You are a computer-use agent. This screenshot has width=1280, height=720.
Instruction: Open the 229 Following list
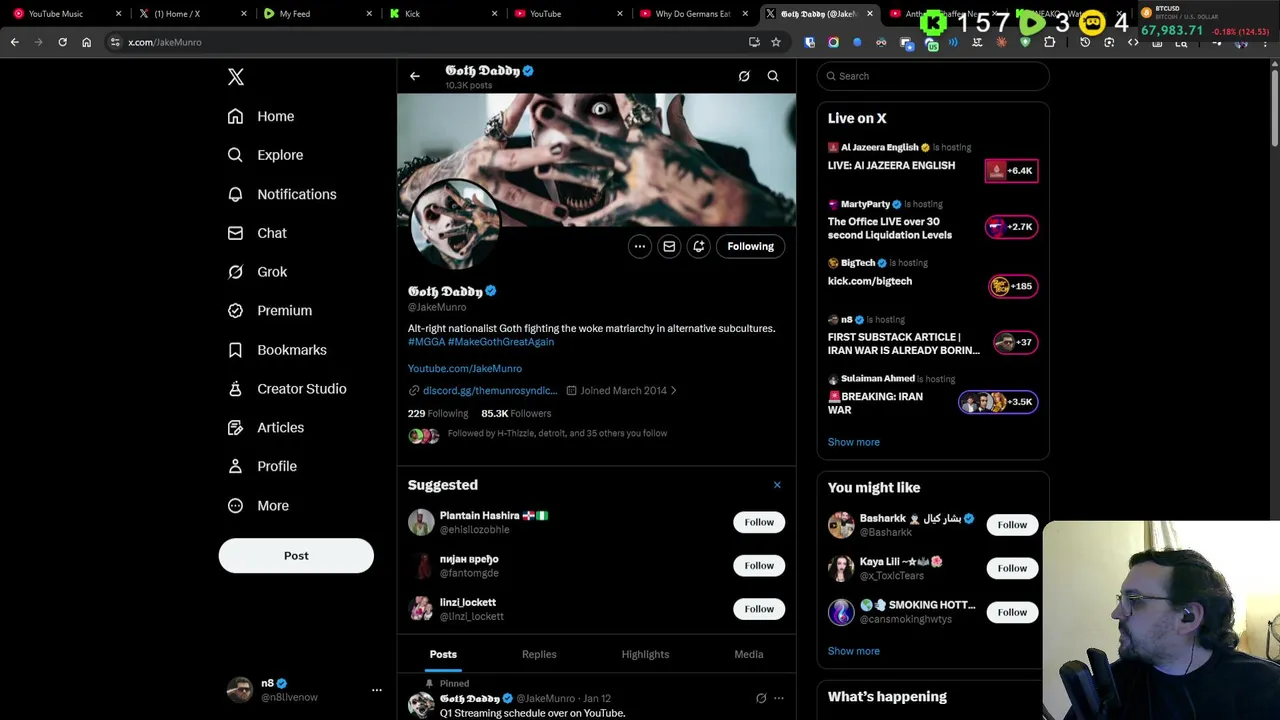(x=438, y=413)
